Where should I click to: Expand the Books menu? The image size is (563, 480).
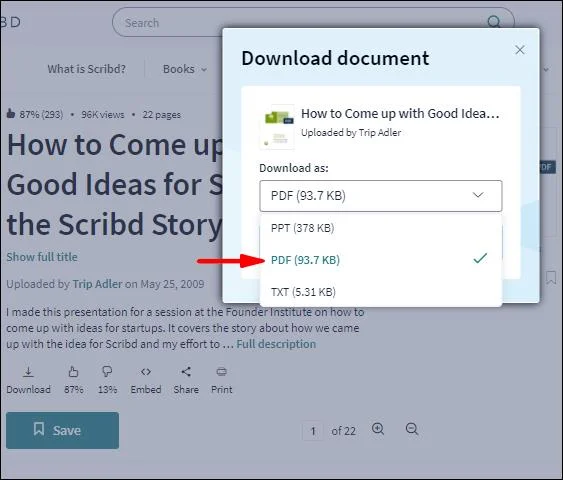click(185, 69)
